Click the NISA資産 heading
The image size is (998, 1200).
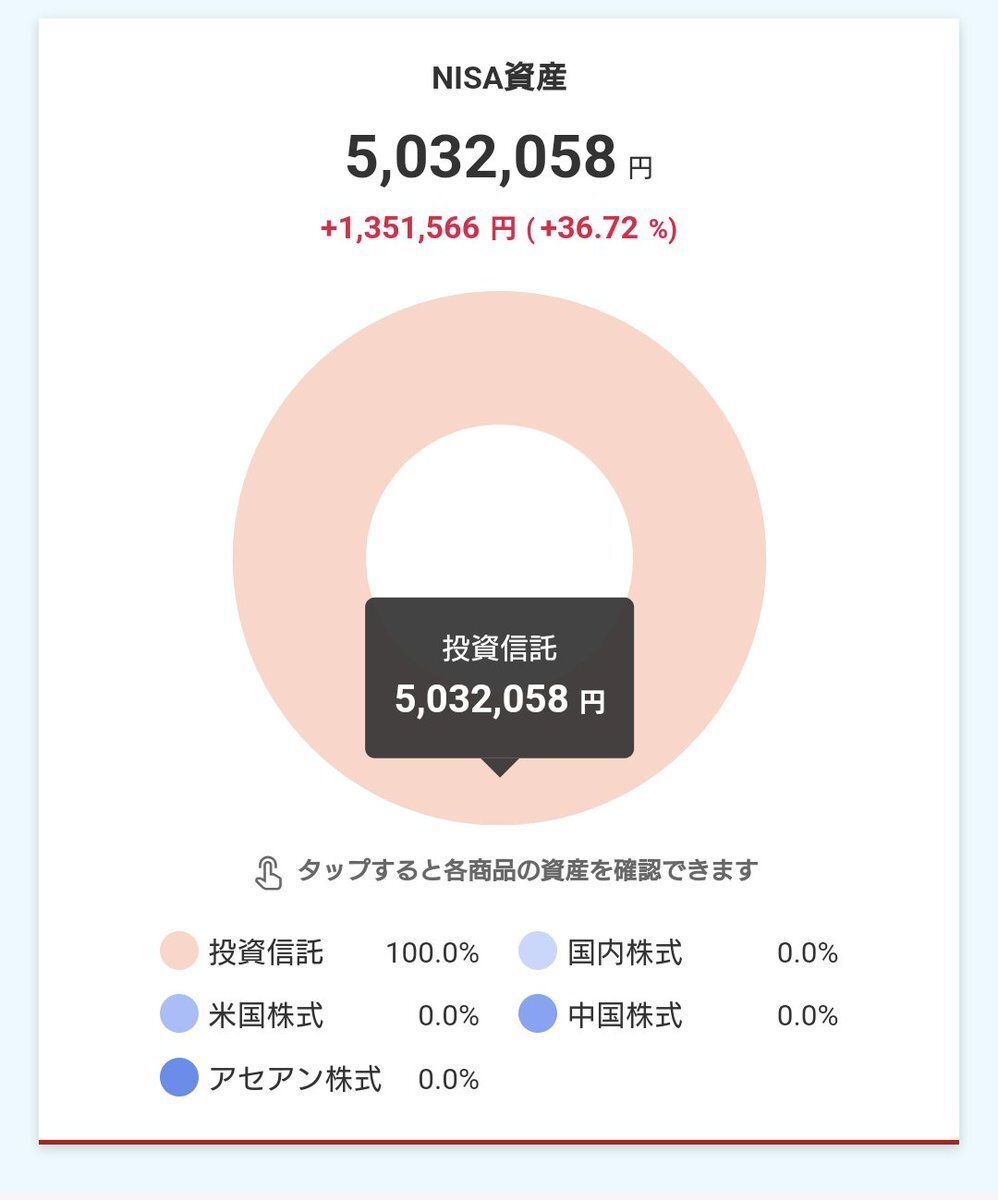pos(499,78)
